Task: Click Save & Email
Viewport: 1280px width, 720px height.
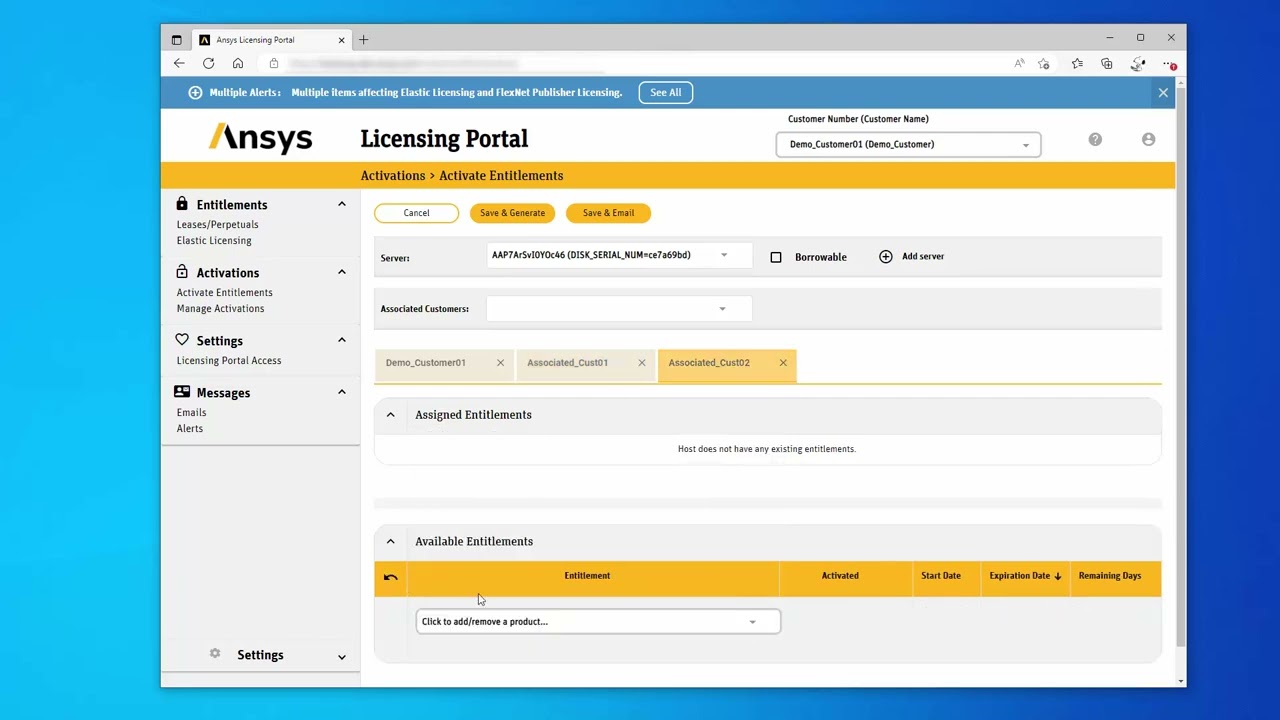Action: tap(608, 213)
